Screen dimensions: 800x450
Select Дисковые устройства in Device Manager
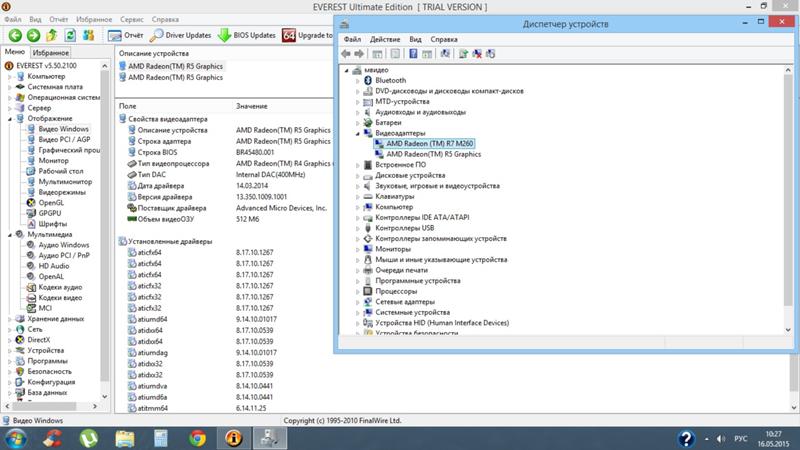pos(410,176)
